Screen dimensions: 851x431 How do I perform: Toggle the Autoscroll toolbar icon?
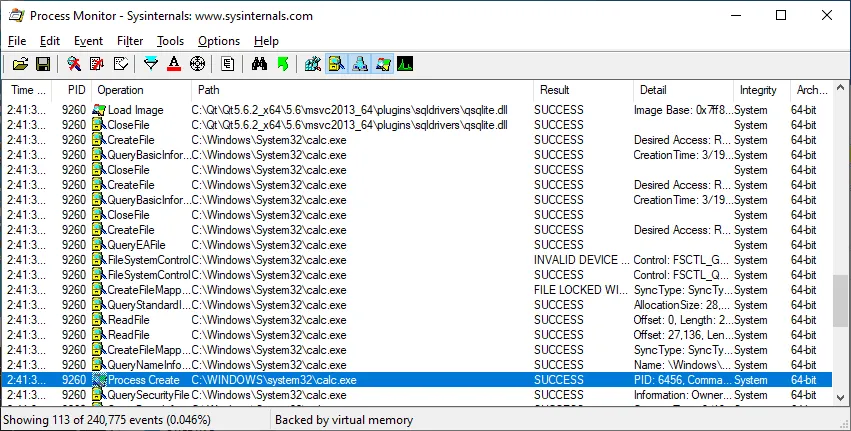[x=97, y=64]
